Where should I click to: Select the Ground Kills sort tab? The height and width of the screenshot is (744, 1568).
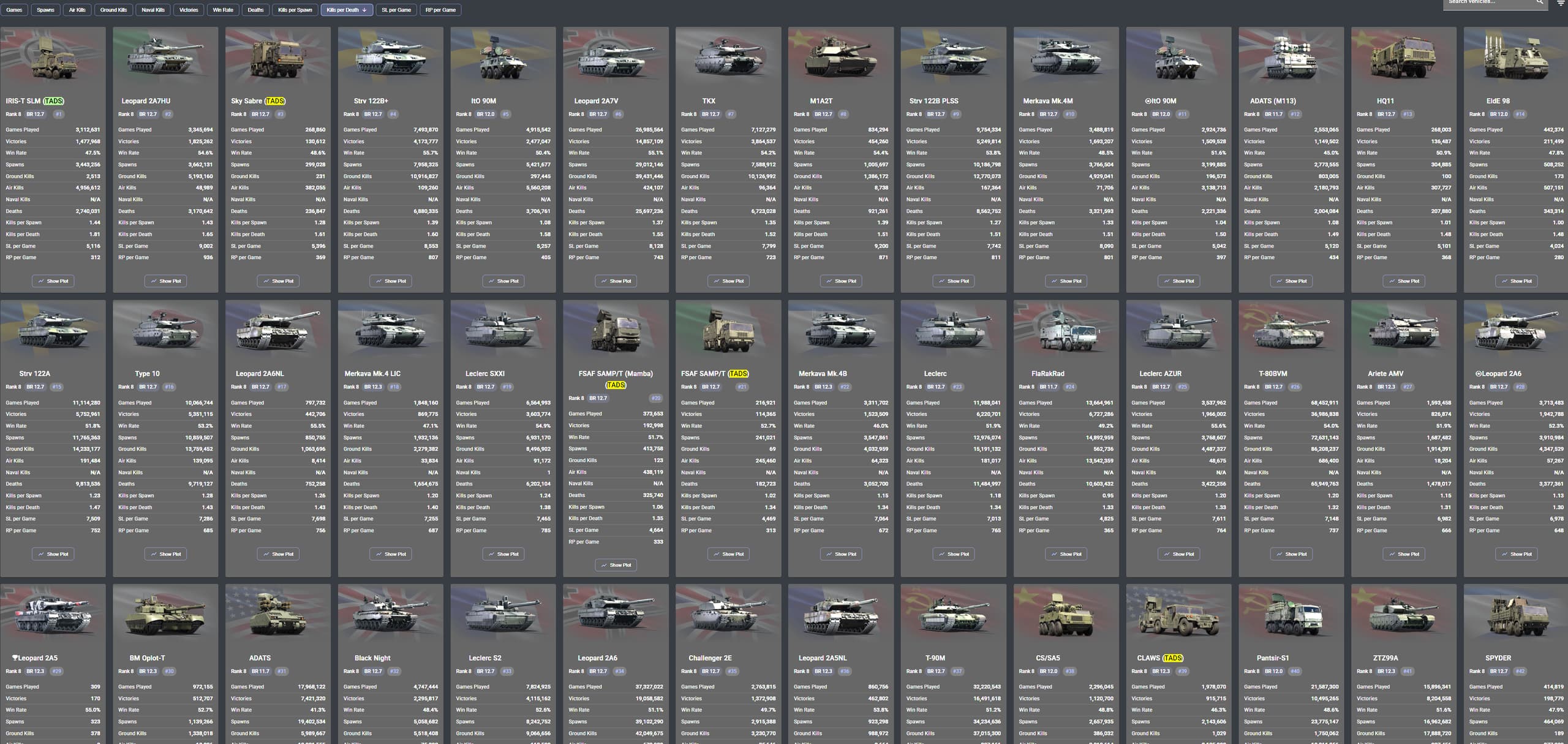[113, 10]
